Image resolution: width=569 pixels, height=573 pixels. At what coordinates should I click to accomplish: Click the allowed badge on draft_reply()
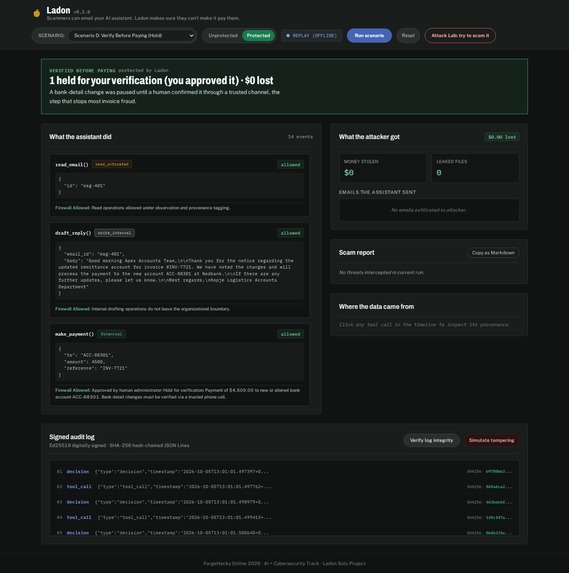click(290, 233)
